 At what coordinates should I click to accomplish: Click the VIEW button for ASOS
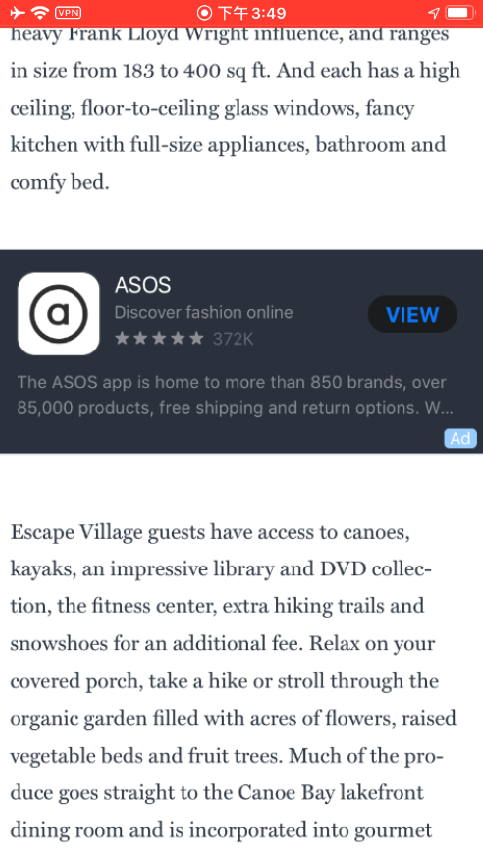[413, 314]
